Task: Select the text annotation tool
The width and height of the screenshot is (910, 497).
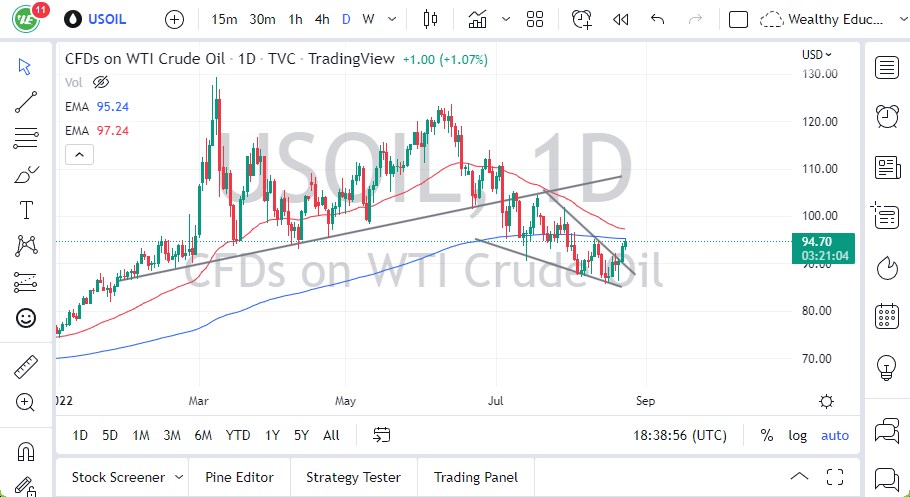Action: coord(26,210)
